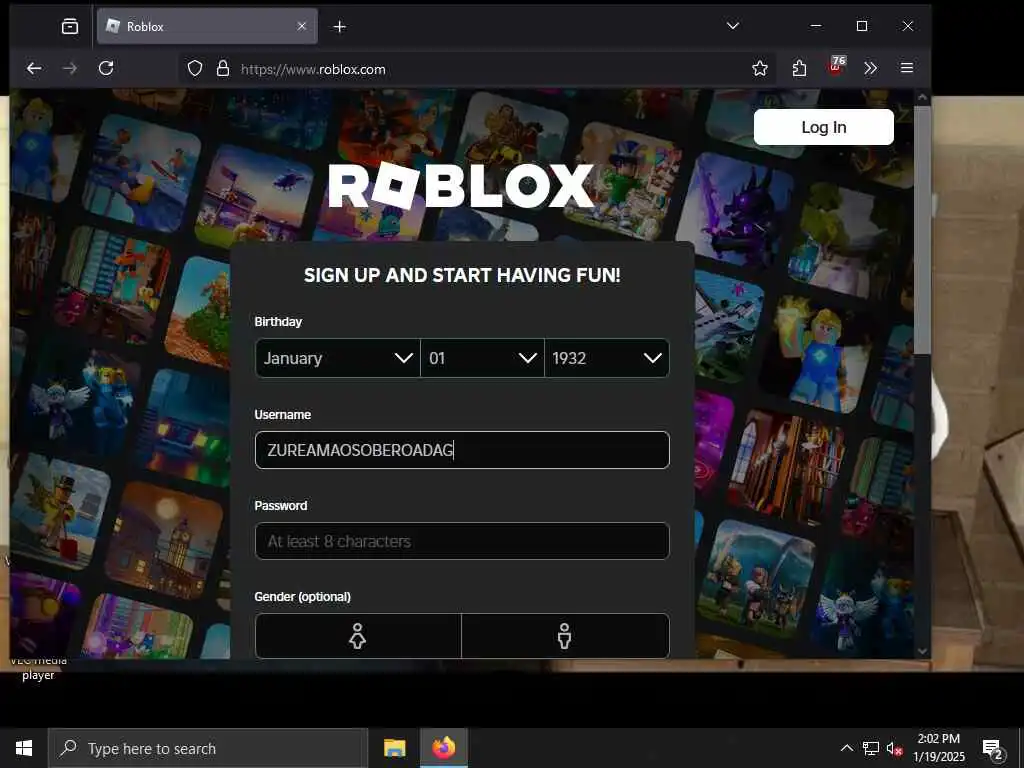Open the clock showing 2:02 PM
Viewport: 1024px width, 768px height.
[x=938, y=748]
